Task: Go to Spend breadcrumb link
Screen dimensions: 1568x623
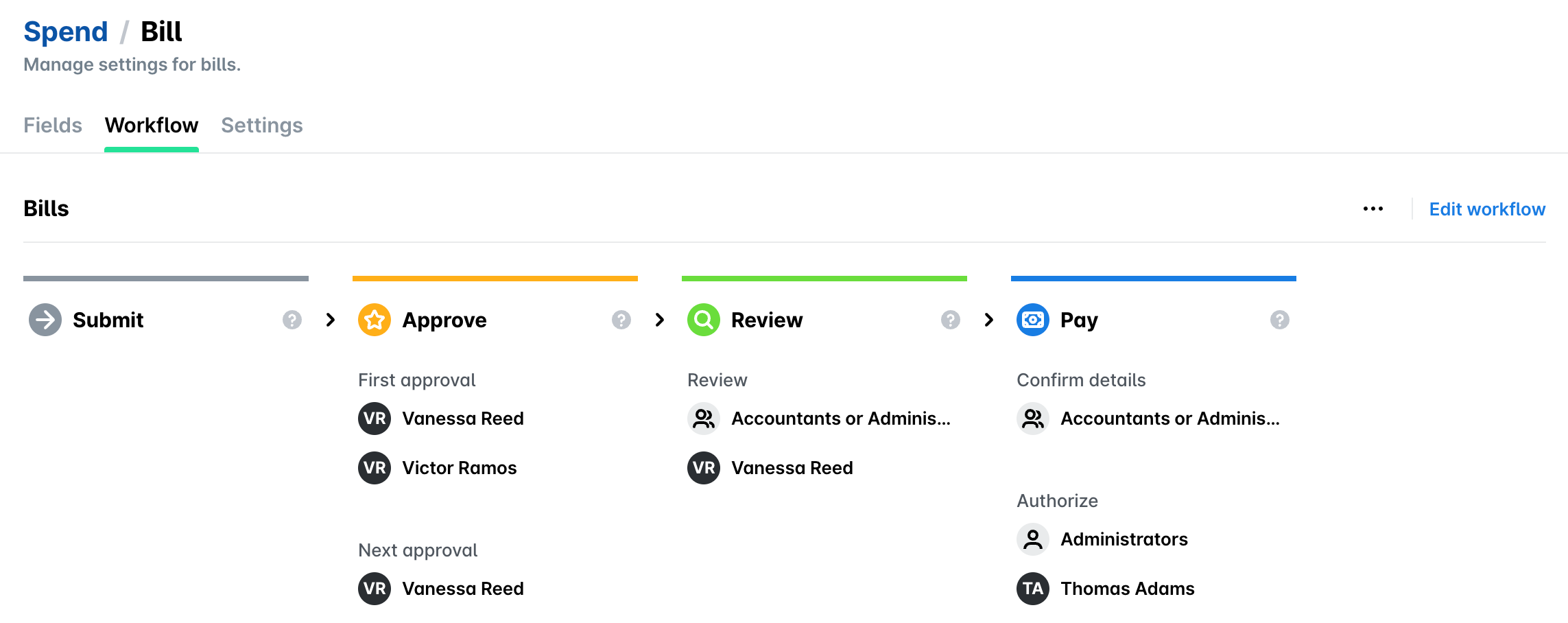Action: pos(66,32)
